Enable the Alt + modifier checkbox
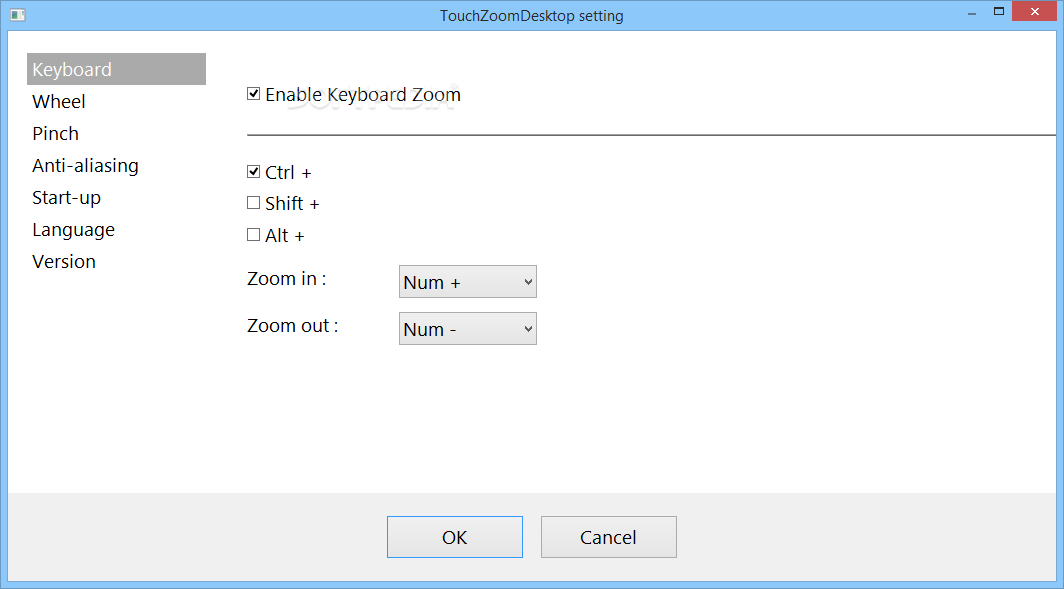 point(254,235)
